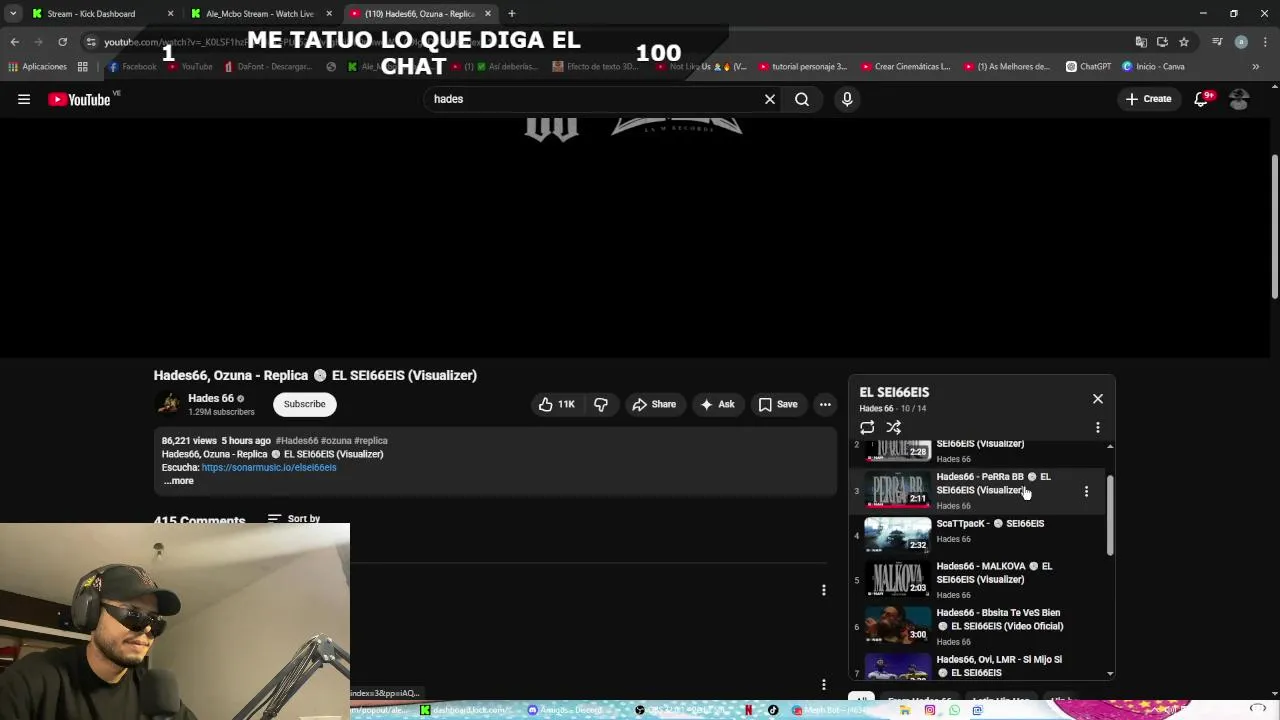This screenshot has width=1280, height=720.
Task: Open the YouTube guide hamburger menu
Action: pyautogui.click(x=24, y=99)
